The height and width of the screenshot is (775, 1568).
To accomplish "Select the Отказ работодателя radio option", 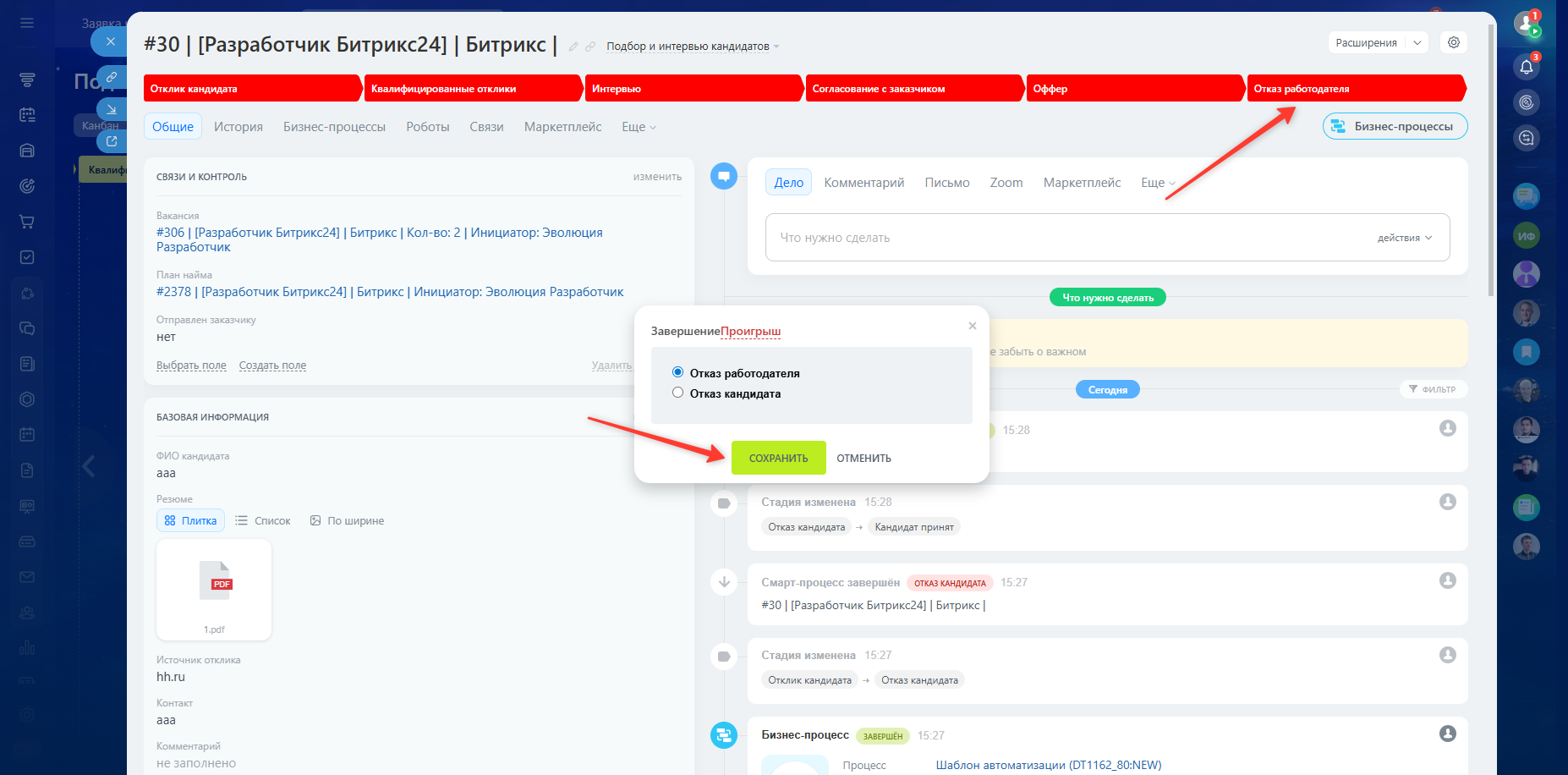I will point(677,372).
